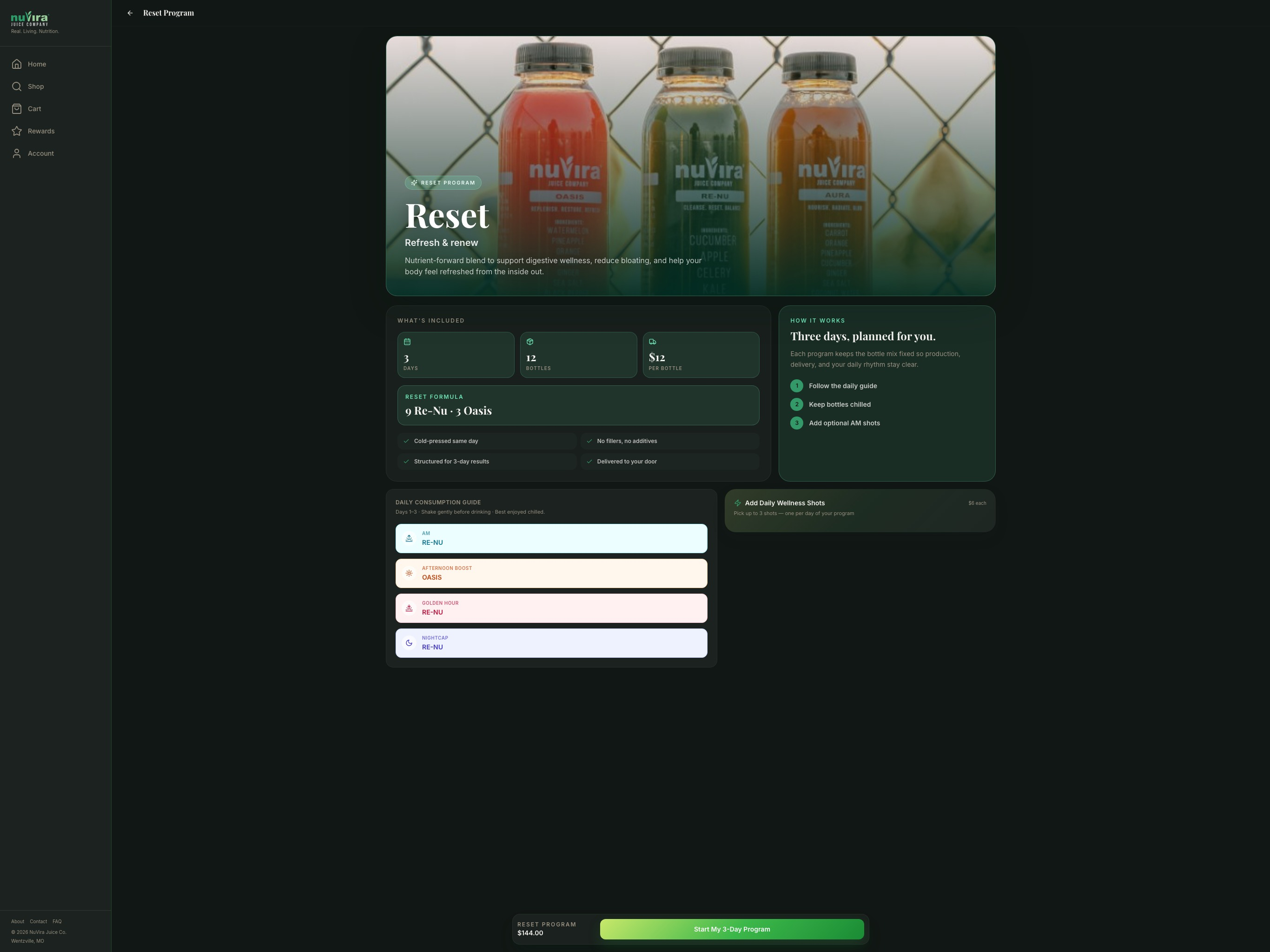1270x952 pixels.
Task: Select the Golden Hour Re-Nu row
Action: click(551, 608)
